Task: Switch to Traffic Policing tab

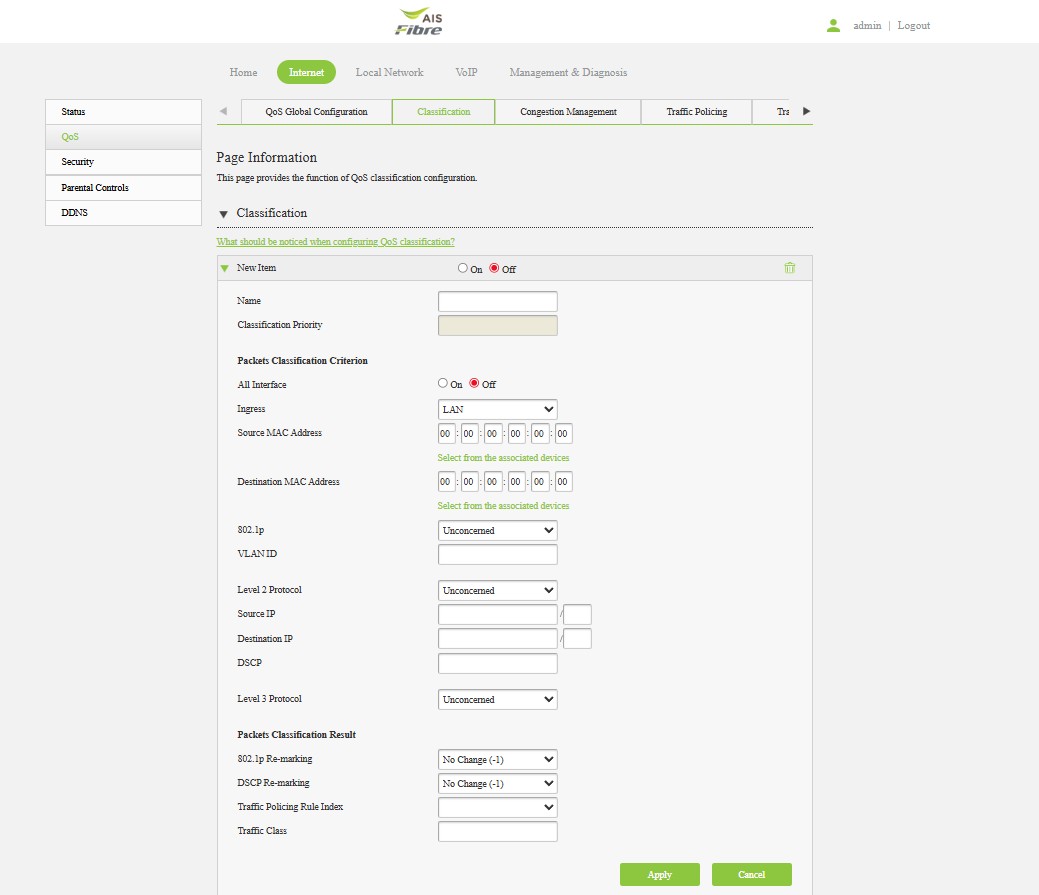Action: [696, 111]
